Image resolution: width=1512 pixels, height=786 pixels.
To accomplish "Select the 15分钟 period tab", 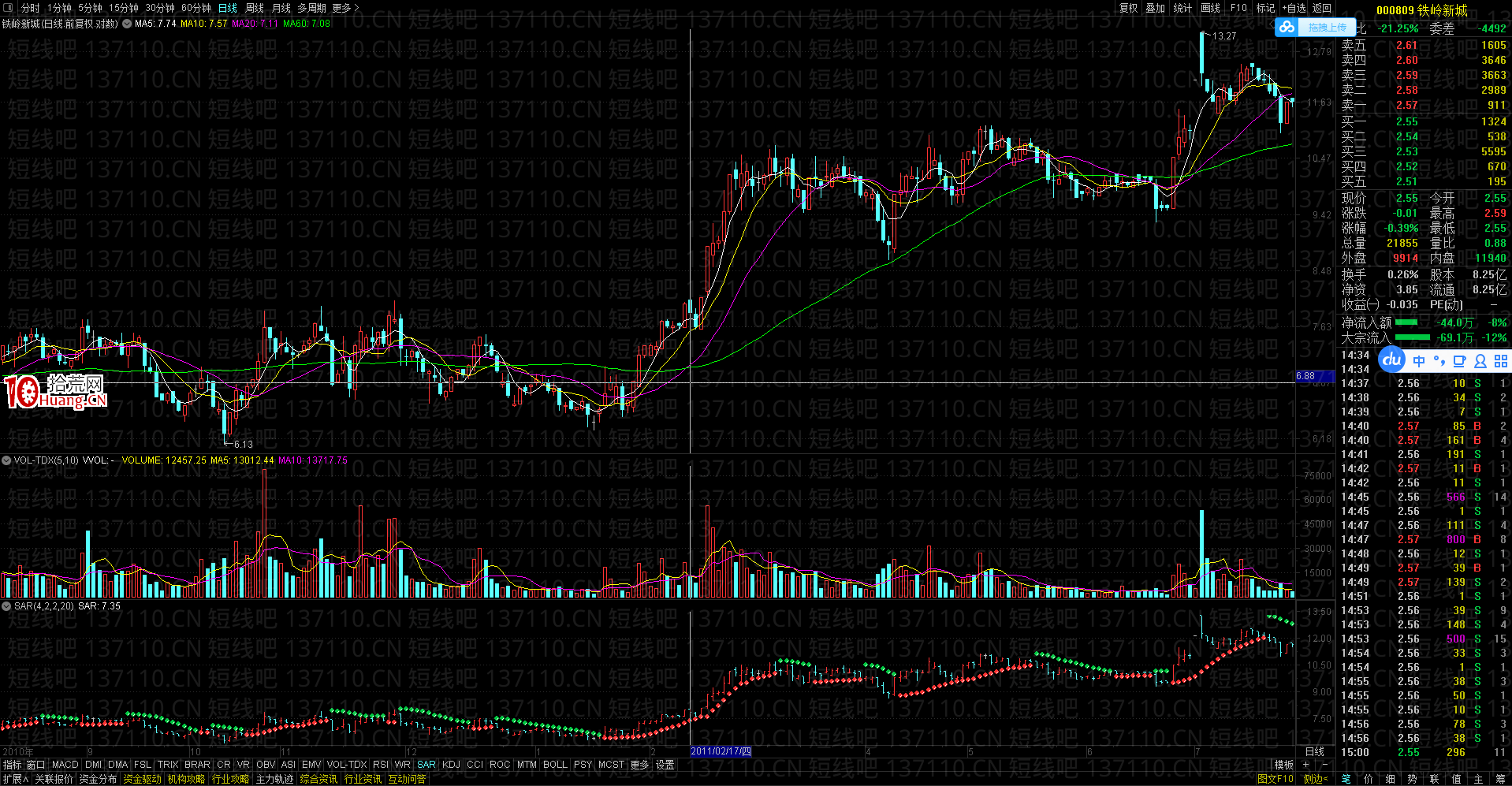I will click(x=124, y=8).
